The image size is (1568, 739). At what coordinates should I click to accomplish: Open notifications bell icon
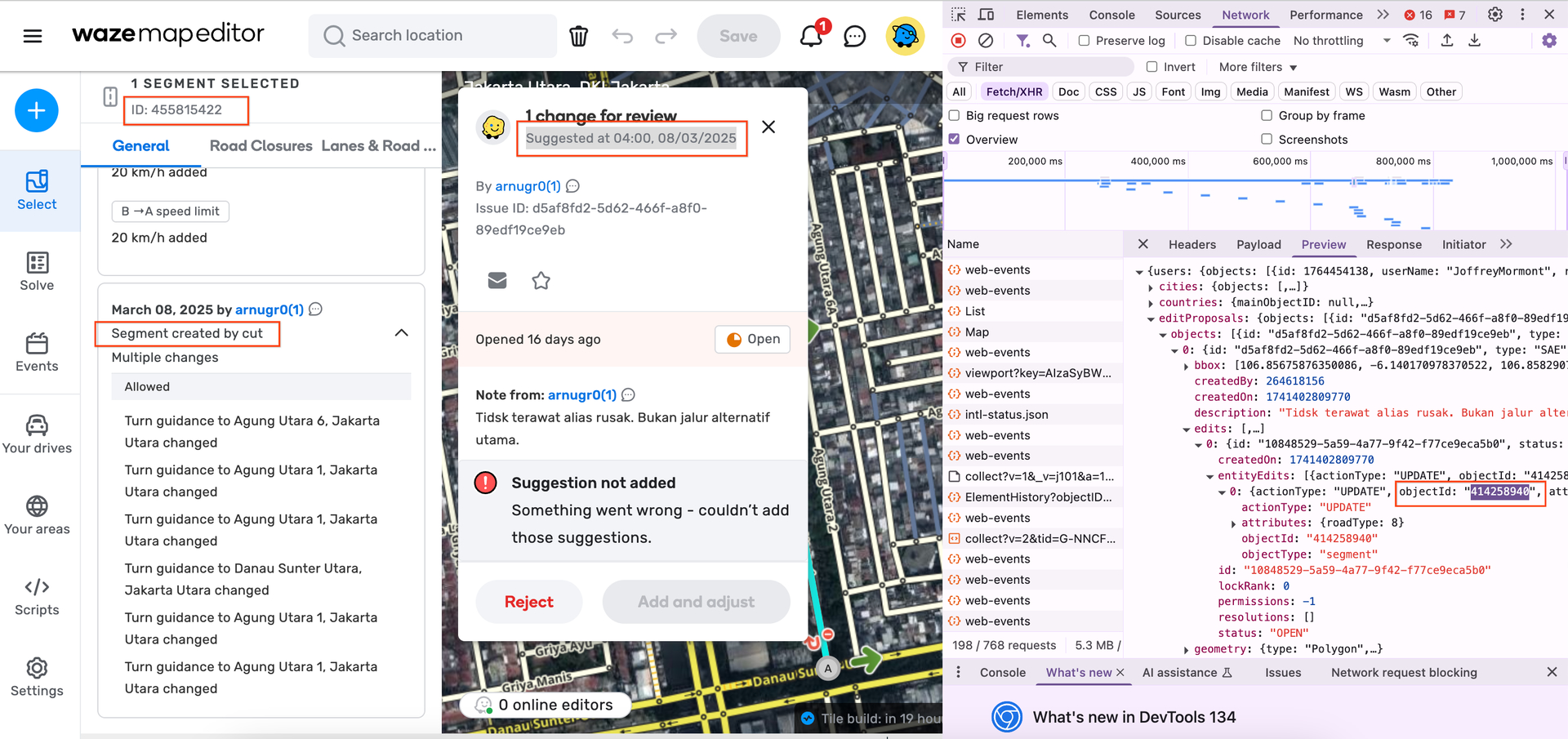[811, 36]
